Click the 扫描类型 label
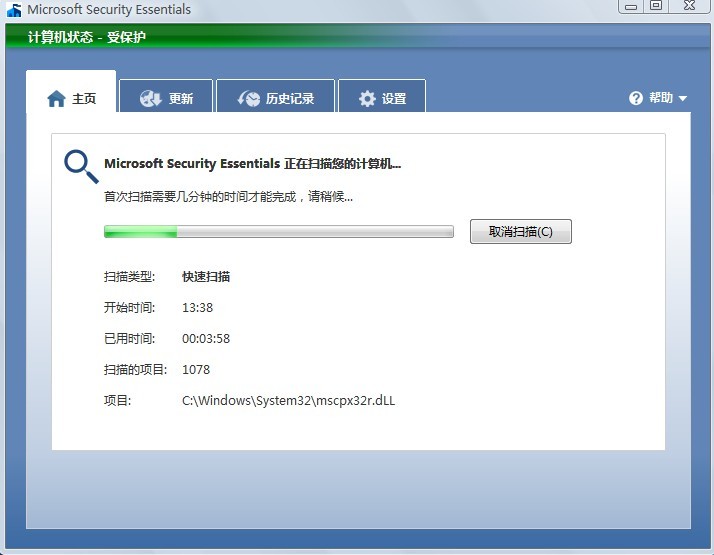Image resolution: width=714 pixels, height=555 pixels. (129, 277)
